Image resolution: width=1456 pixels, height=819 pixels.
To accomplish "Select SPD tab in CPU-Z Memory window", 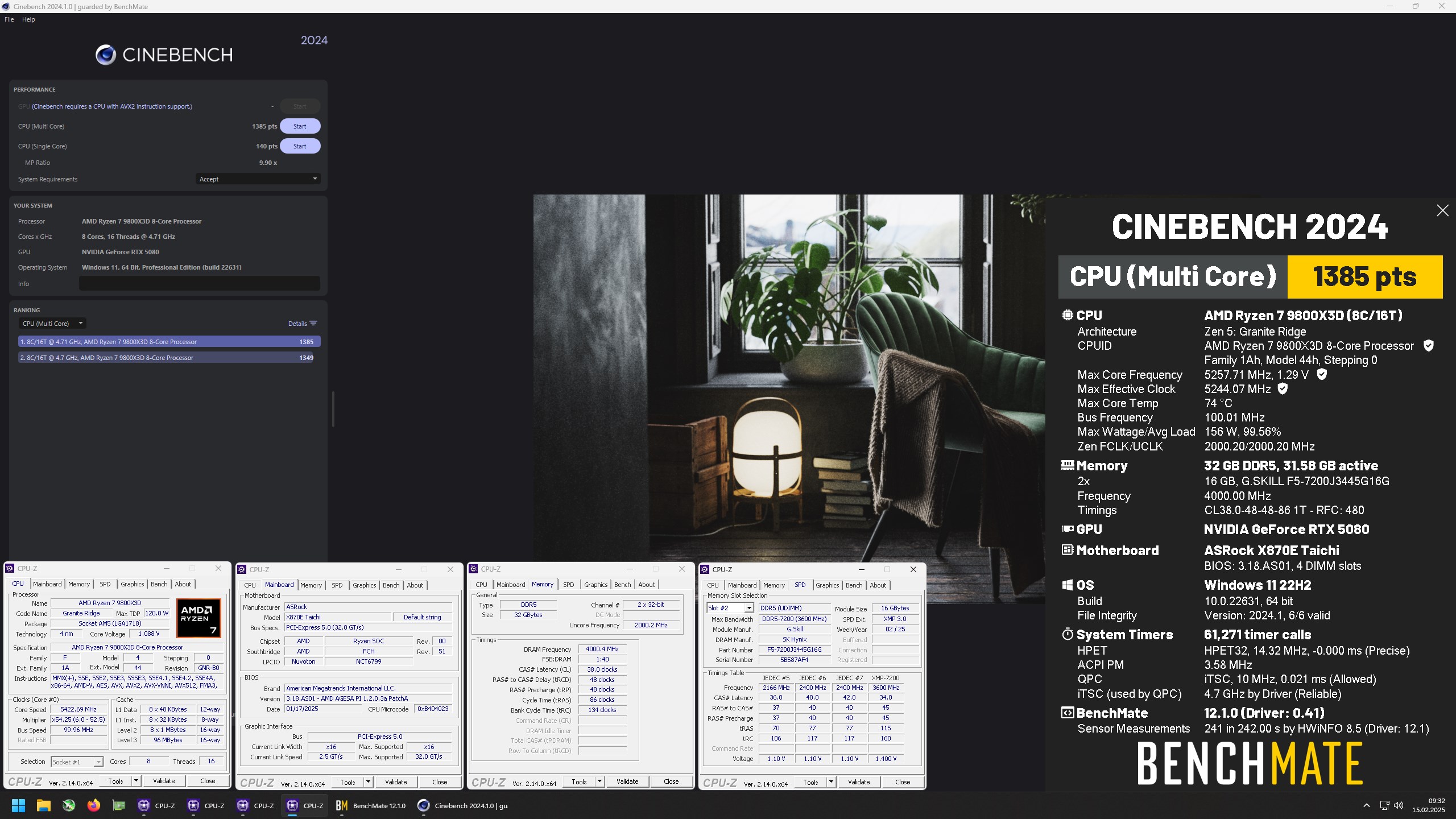I will (x=568, y=585).
